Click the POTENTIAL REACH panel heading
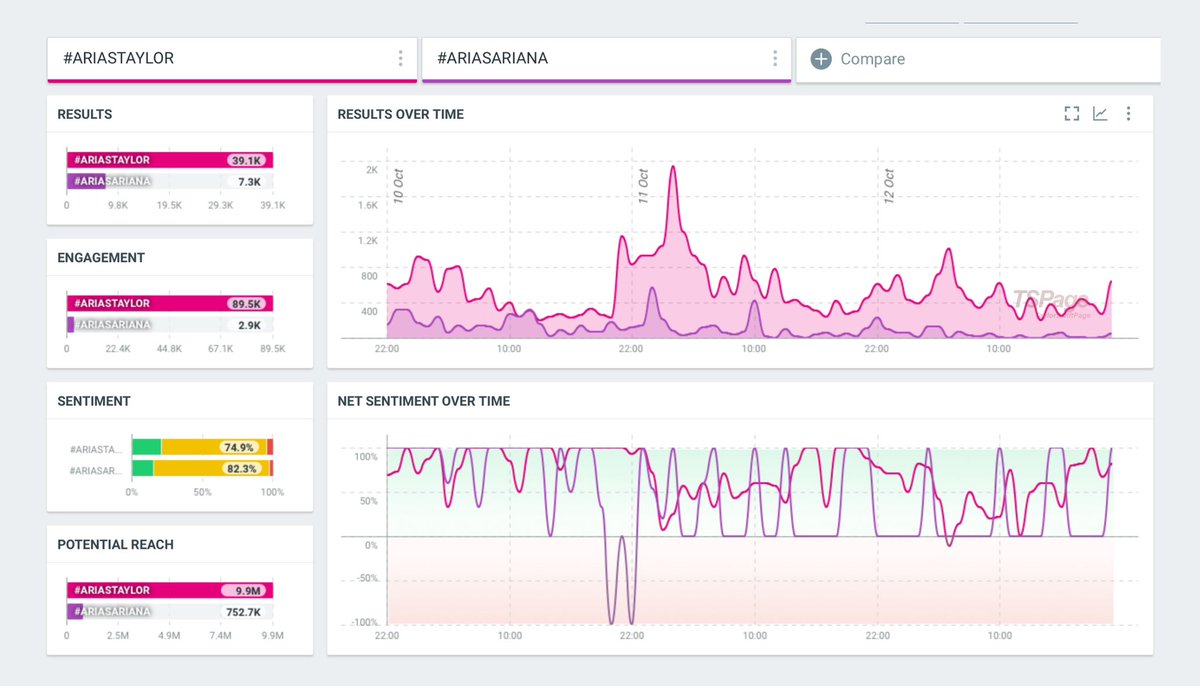This screenshot has width=1200, height=686. click(x=115, y=544)
